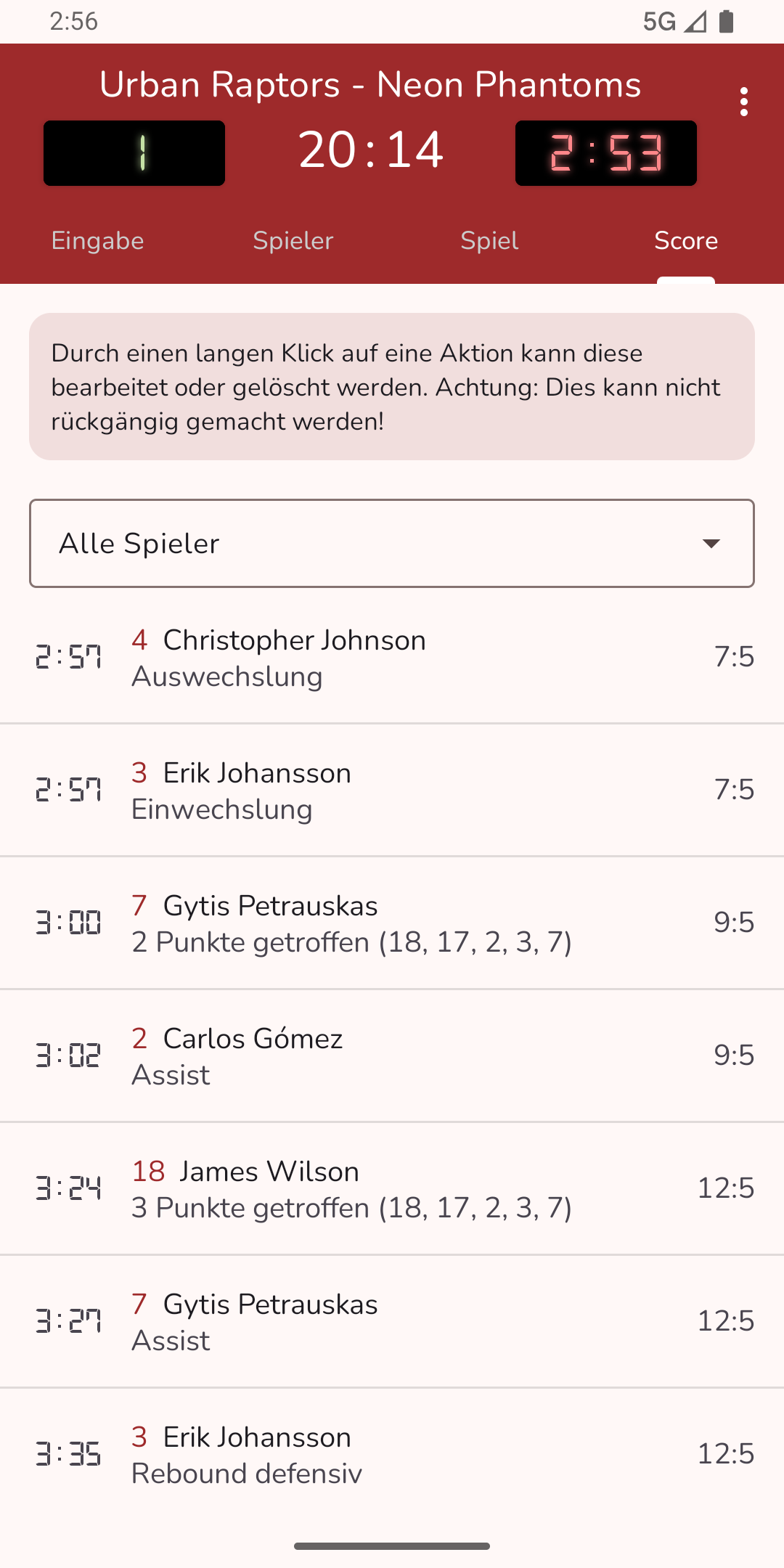784x1568 pixels.
Task: Tap the red game clock display
Action: coord(606,153)
